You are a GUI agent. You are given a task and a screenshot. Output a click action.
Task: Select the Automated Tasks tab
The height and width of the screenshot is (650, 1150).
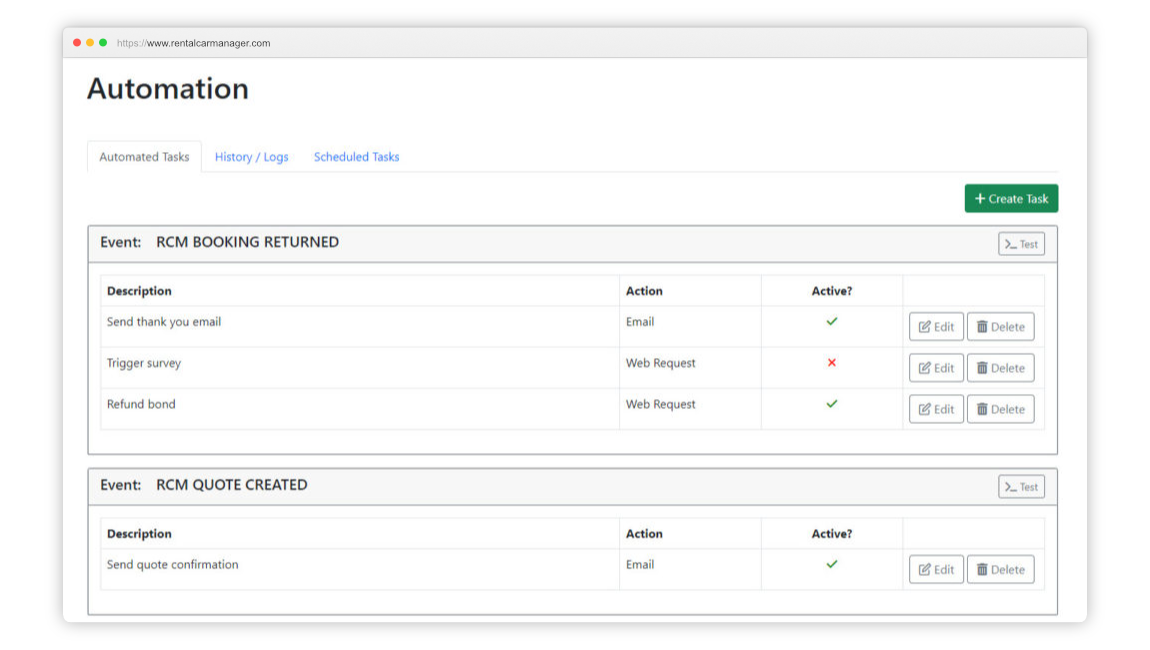[144, 157]
